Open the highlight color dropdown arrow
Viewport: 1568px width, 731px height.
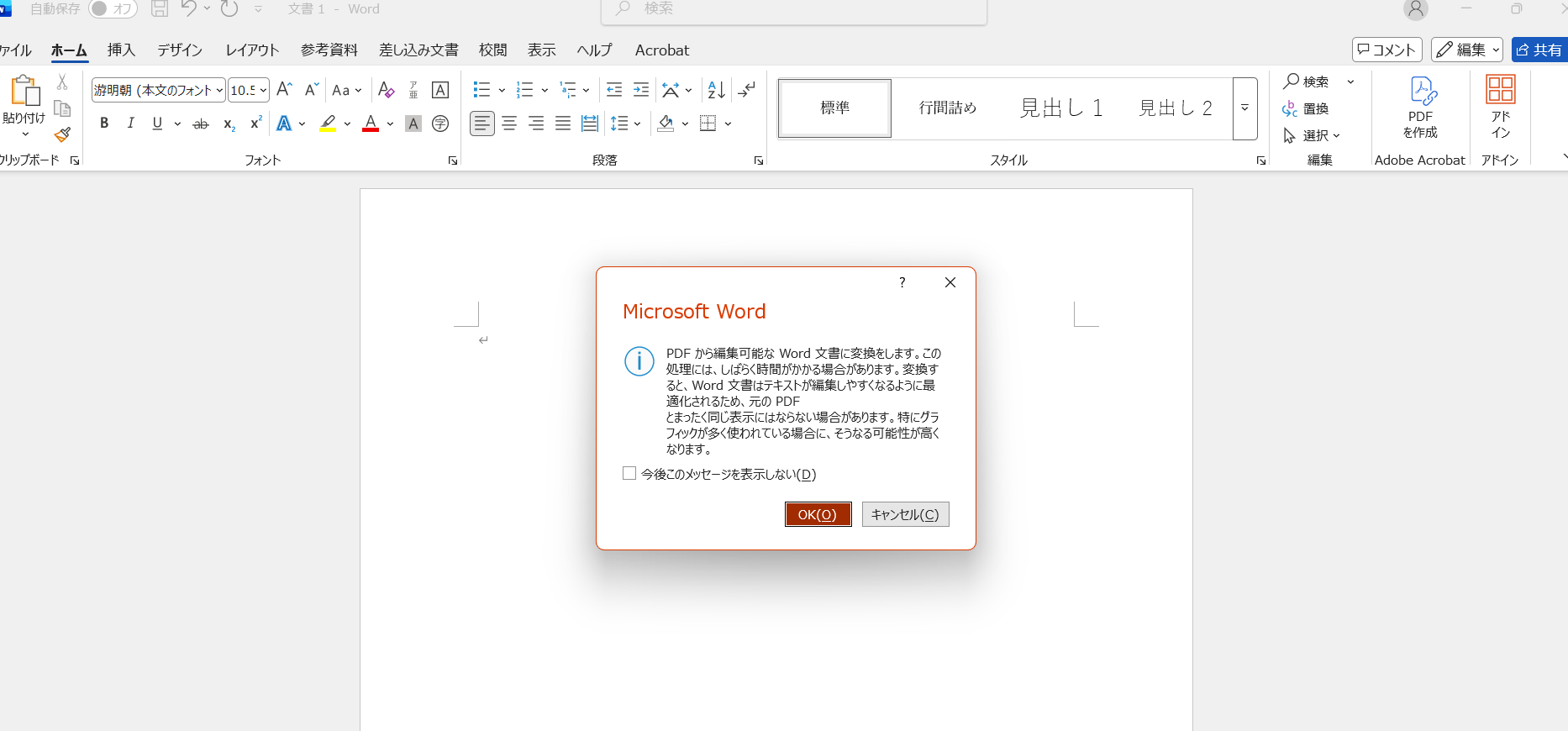pyautogui.click(x=347, y=124)
